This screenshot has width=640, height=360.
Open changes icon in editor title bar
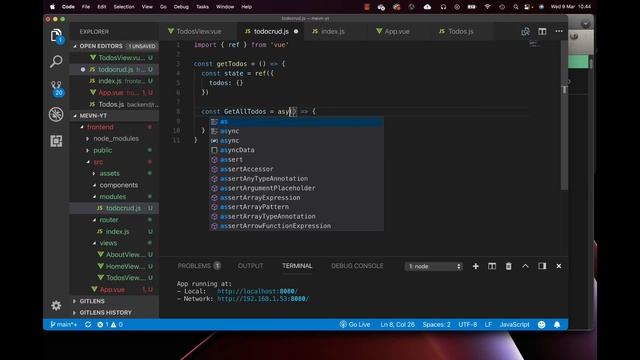(x=525, y=31)
